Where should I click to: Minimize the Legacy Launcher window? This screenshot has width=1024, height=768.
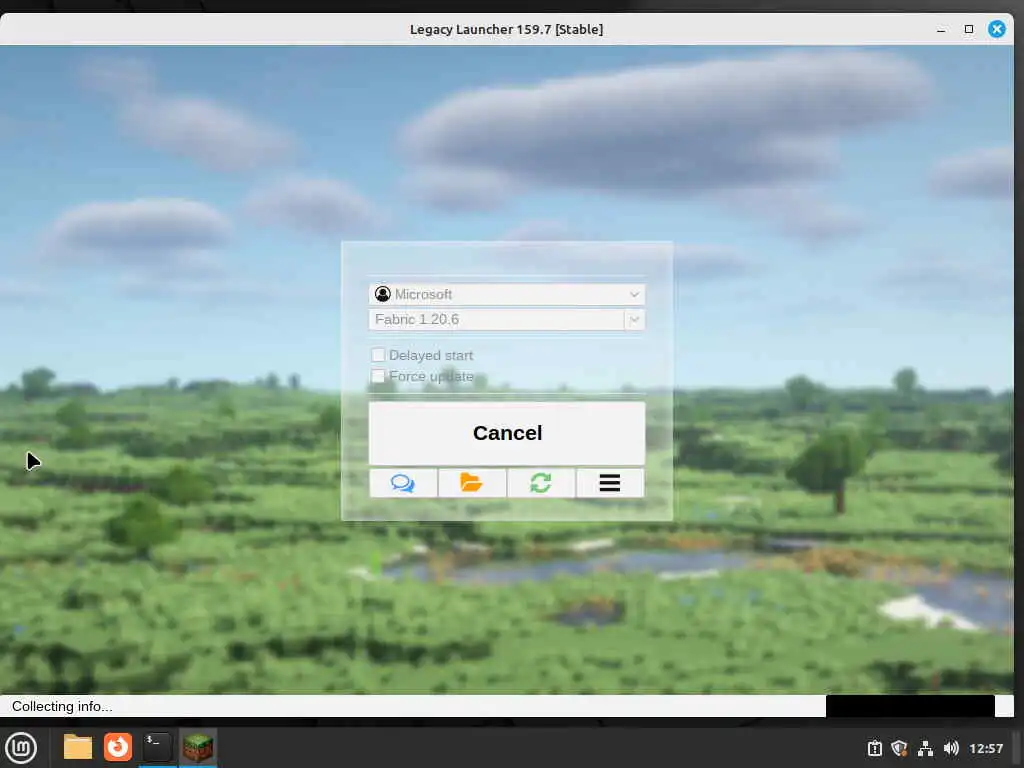coord(941,29)
